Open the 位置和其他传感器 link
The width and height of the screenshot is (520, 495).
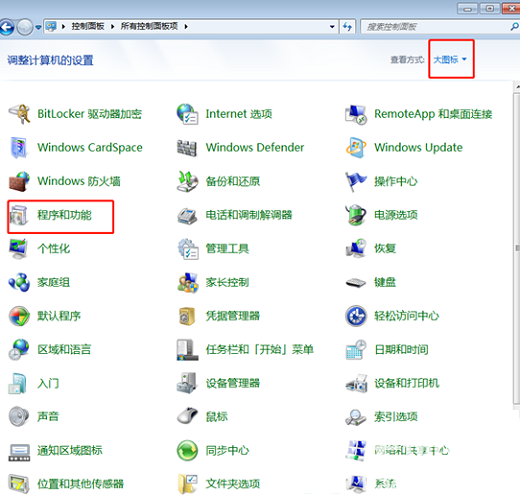[80, 484]
